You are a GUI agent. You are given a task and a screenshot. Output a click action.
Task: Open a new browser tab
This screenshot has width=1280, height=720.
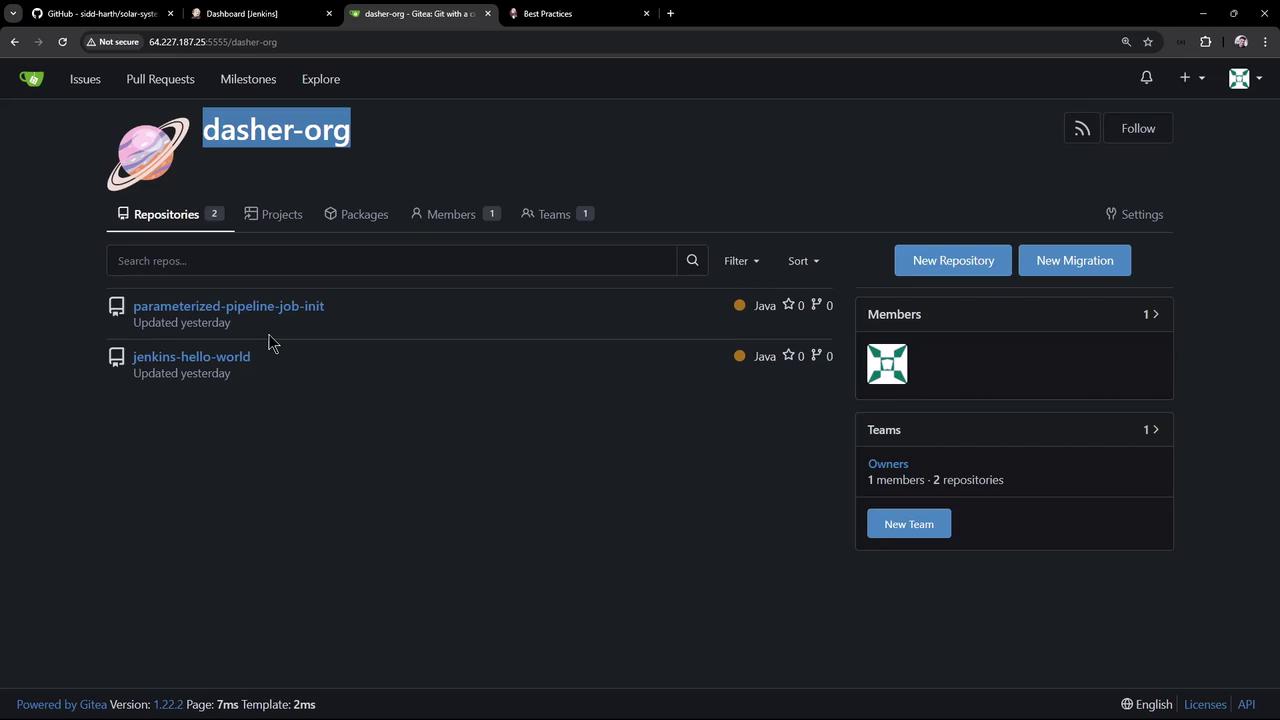(x=670, y=14)
